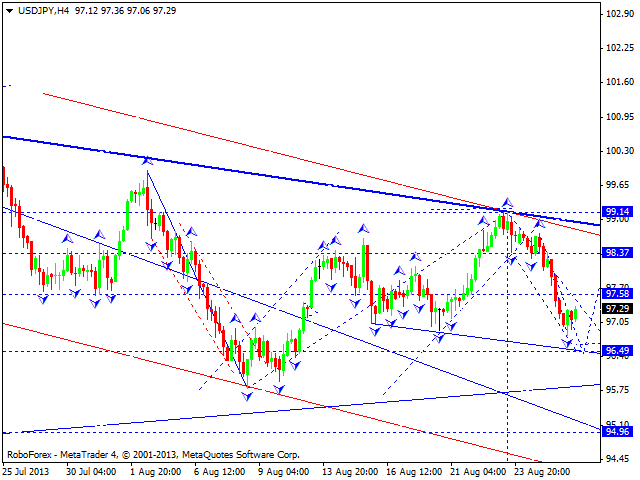Screen dimensions: 640x480
Task: Click 101.60 on the price scale
Action: 620,82
